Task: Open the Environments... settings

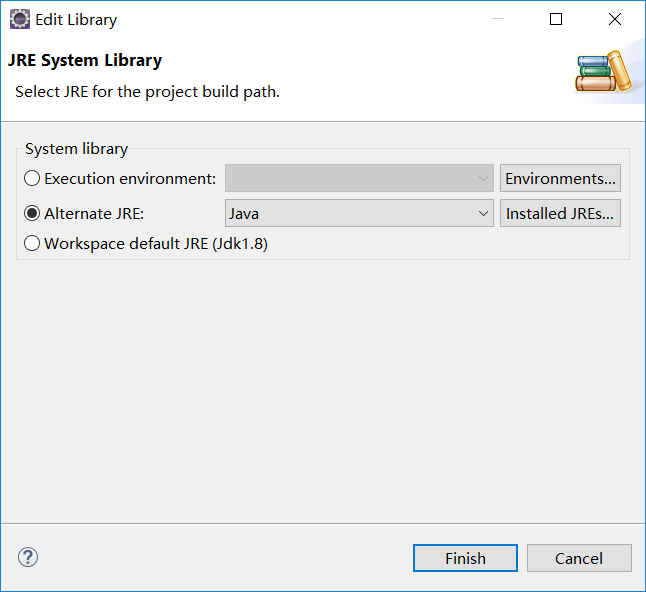Action: (560, 178)
